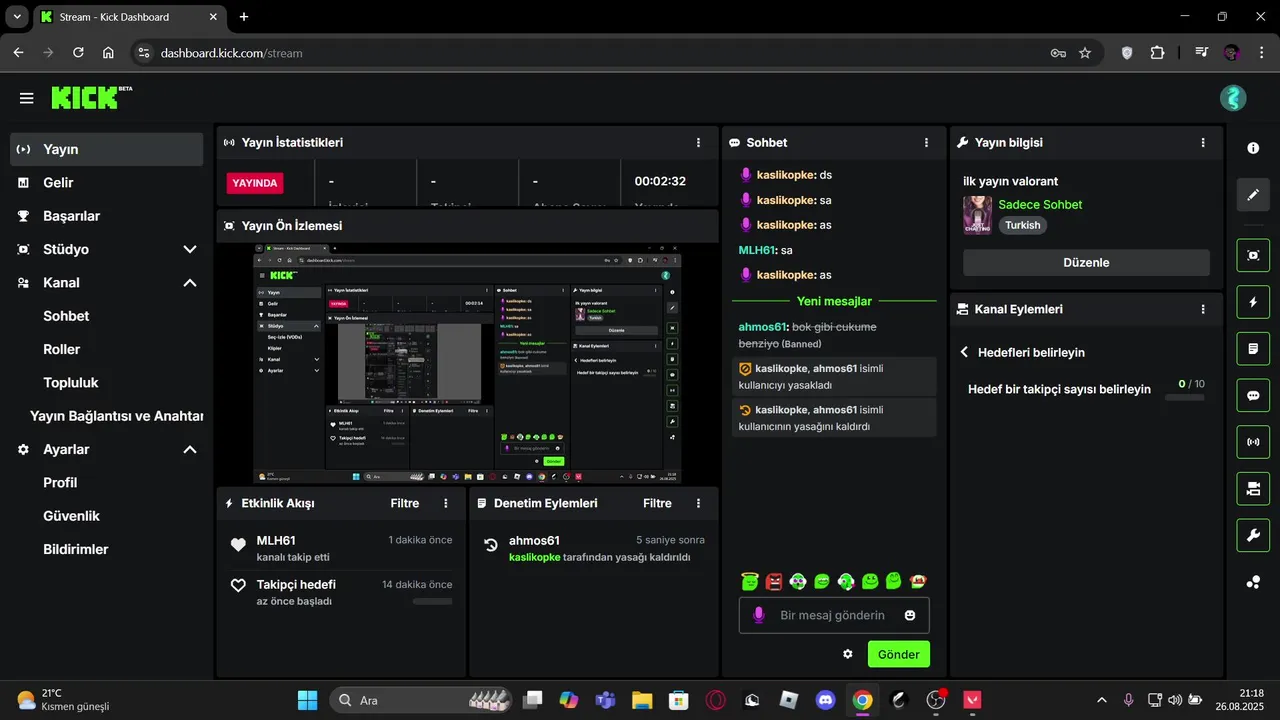Collapse the Kanal section in the sidebar
This screenshot has width=1280, height=720.
point(190,283)
